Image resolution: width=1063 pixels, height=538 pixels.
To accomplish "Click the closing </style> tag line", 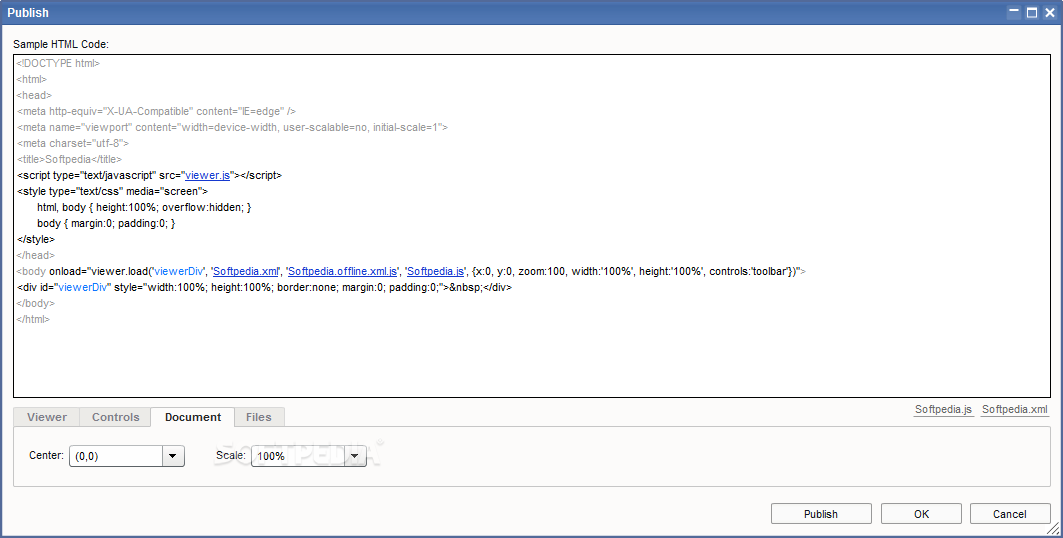I will (36, 239).
